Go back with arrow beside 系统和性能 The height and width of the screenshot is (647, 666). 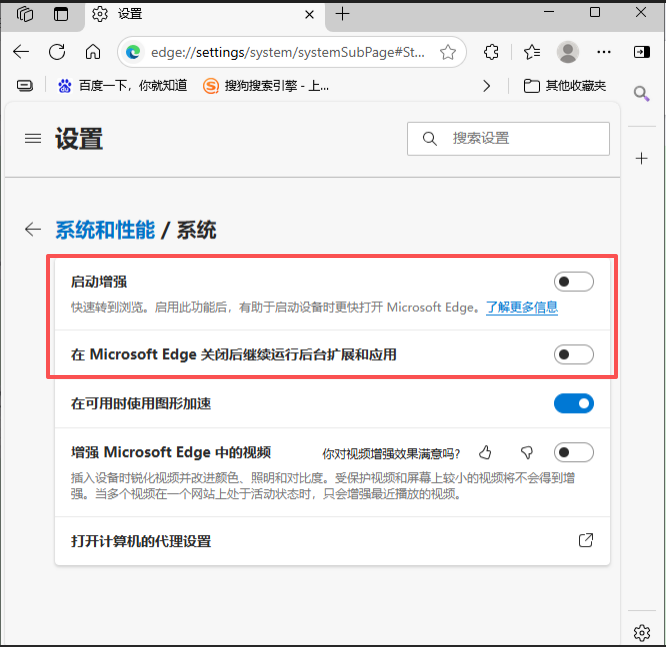click(33, 229)
